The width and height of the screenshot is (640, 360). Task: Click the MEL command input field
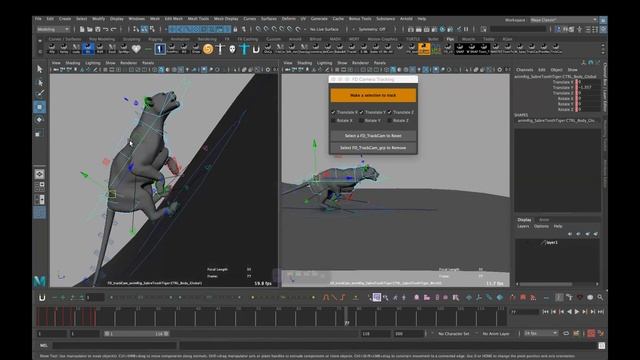tap(114, 346)
